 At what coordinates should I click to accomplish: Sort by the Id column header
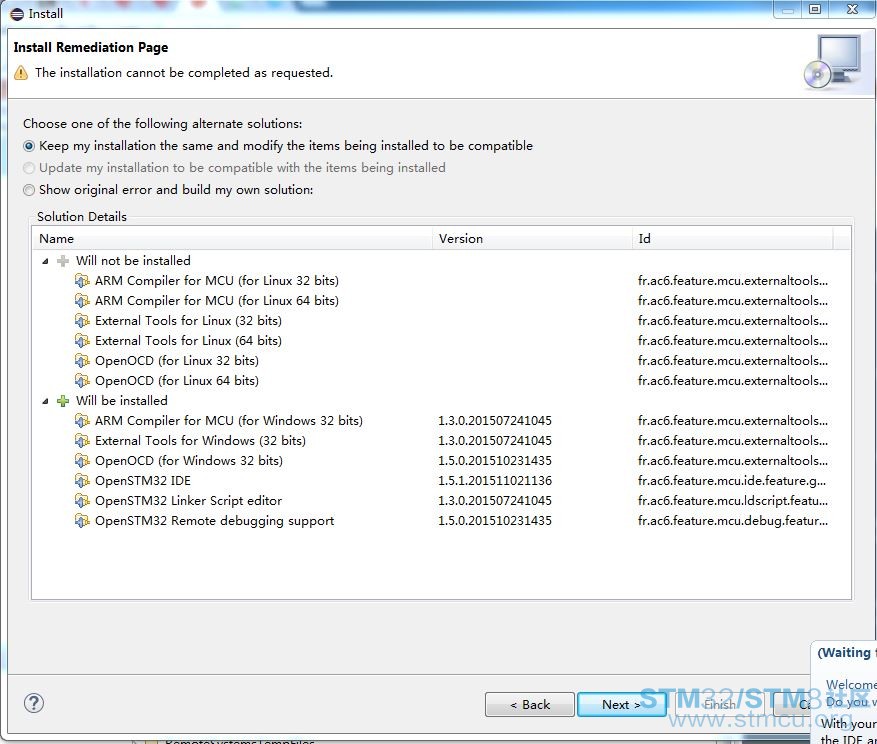733,239
